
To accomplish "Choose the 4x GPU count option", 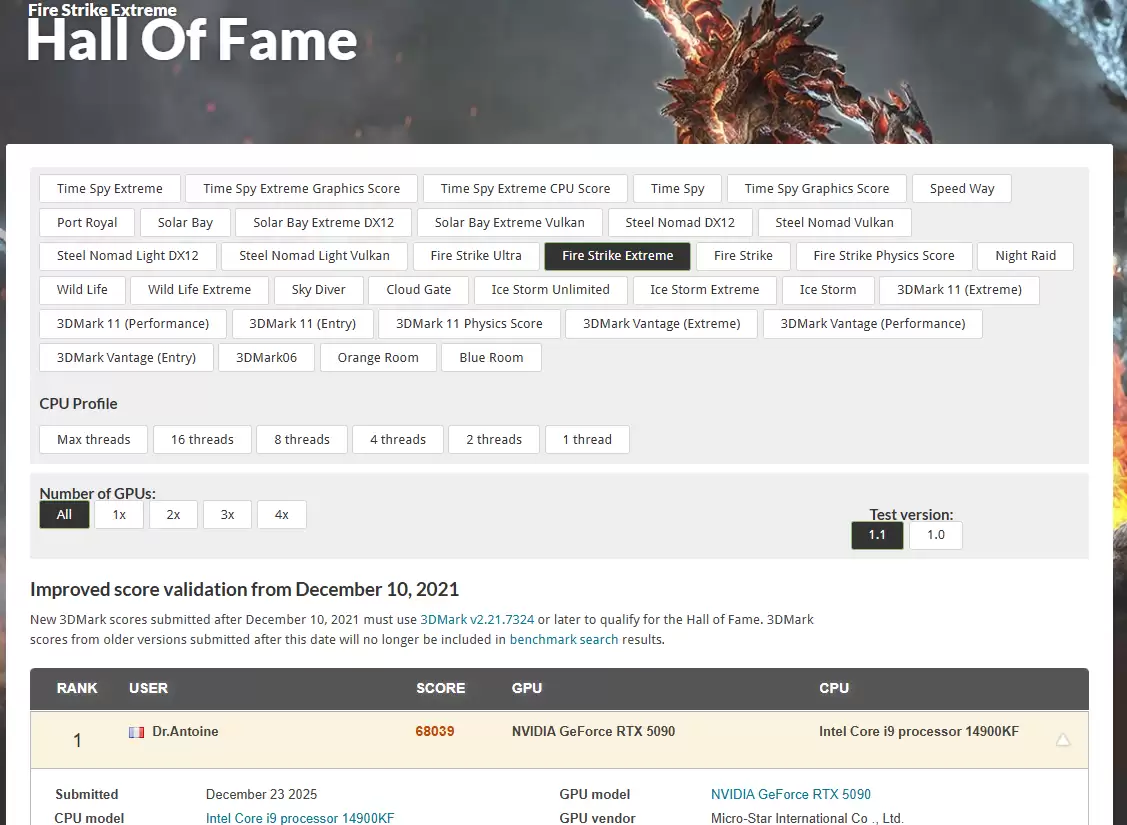I will coord(281,514).
